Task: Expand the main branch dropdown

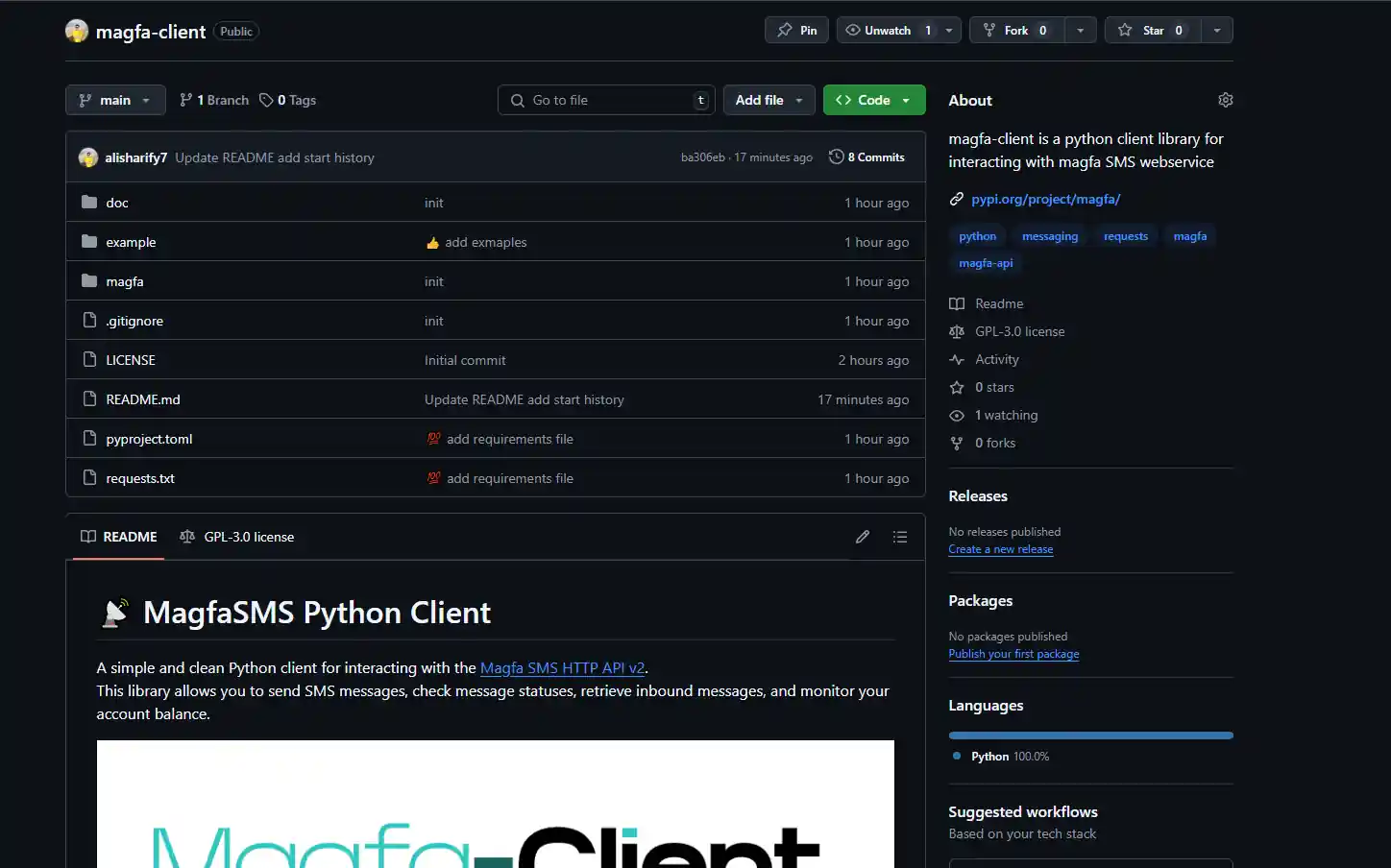Action: point(115,100)
